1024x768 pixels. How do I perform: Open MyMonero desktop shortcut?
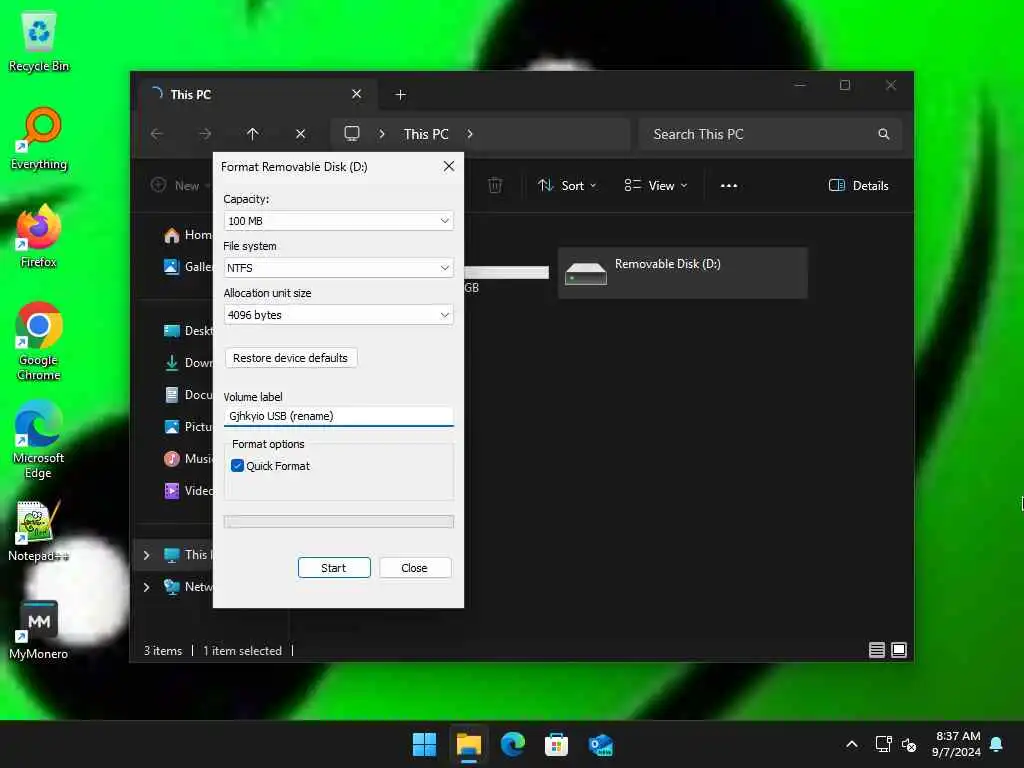pos(39,630)
